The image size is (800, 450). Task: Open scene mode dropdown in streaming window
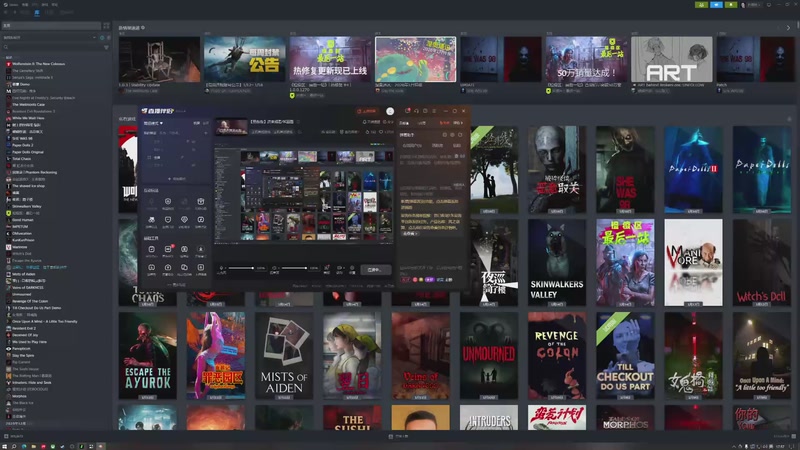pos(153,123)
